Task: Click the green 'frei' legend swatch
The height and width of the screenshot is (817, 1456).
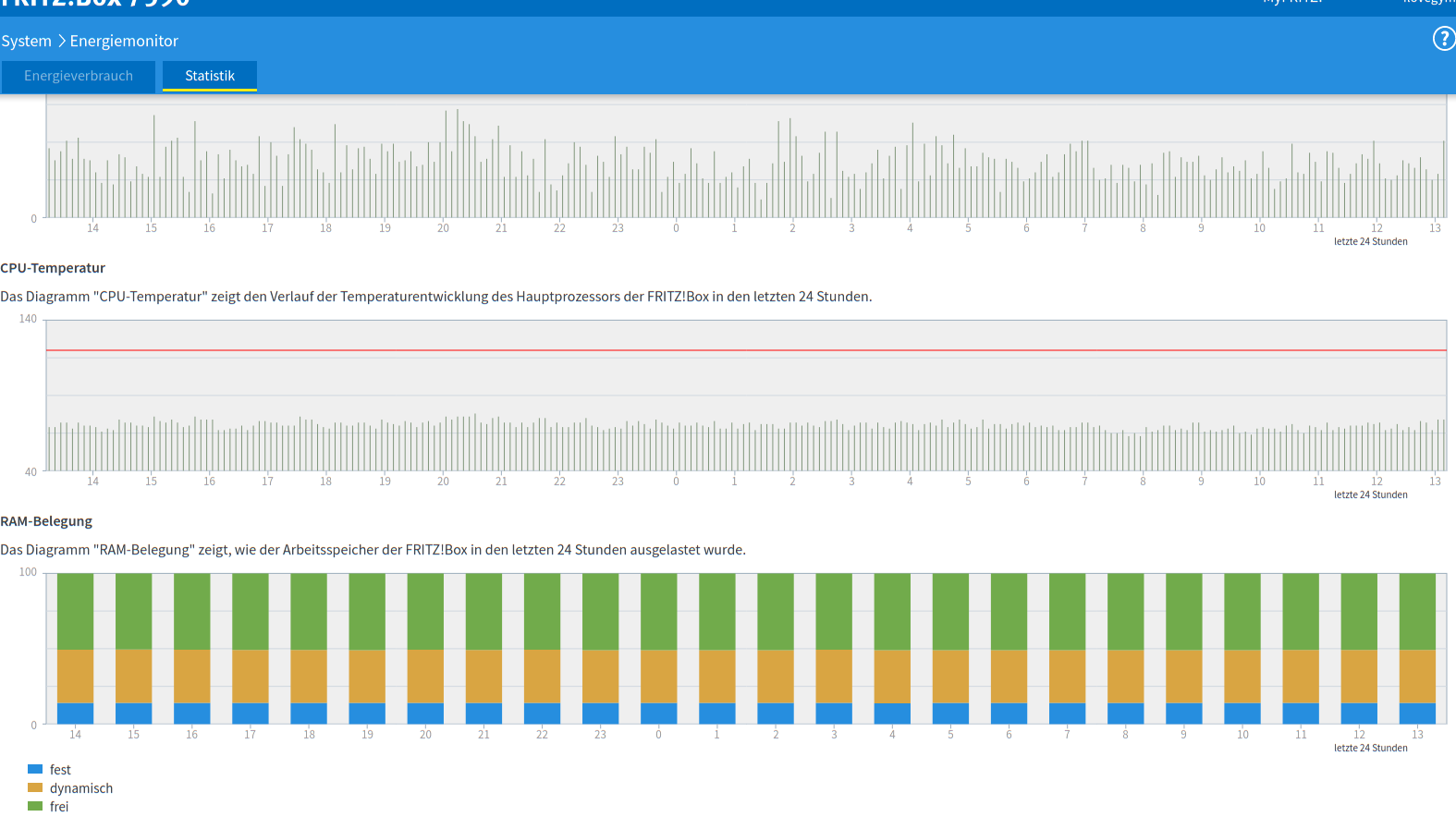Action: click(x=35, y=806)
